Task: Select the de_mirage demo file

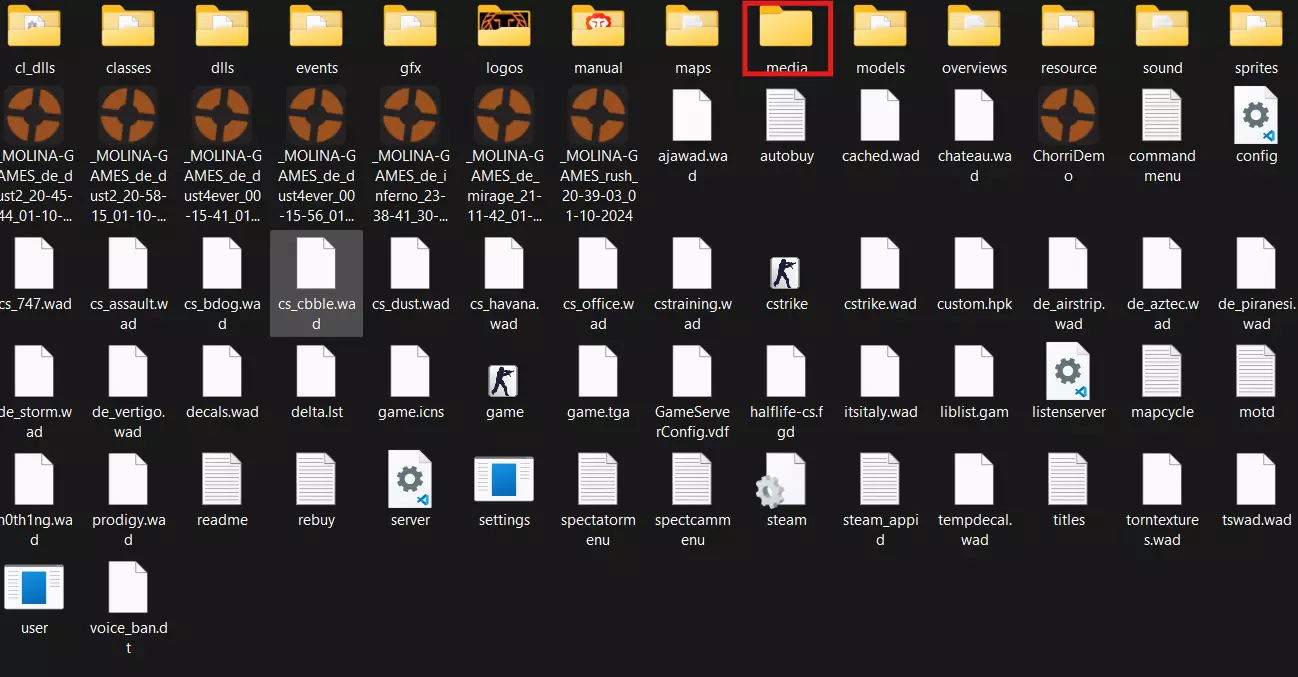Action: [504, 154]
